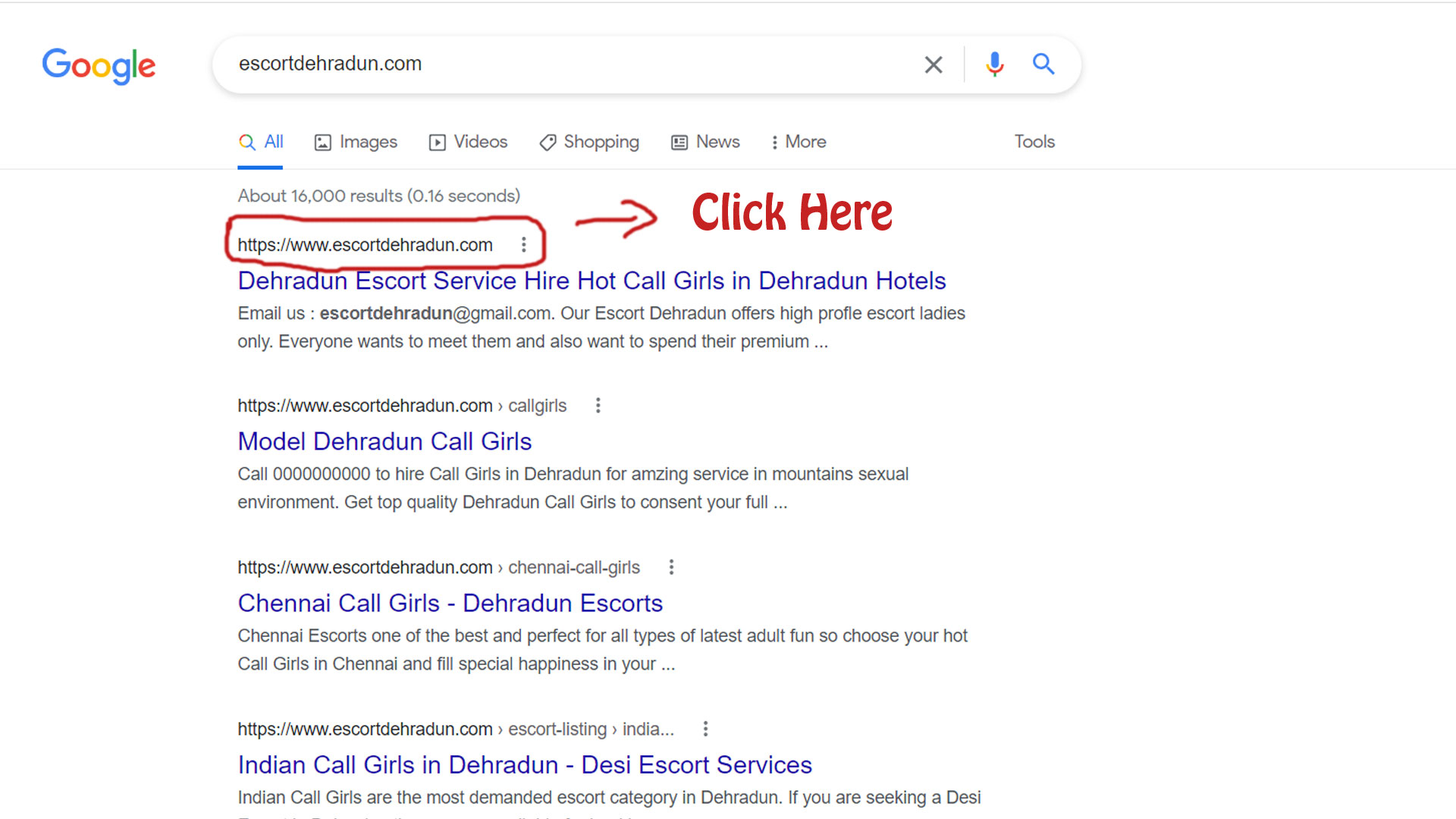This screenshot has height=819, width=1456.
Task: Open the 'Model Dehradun Call Girls' result link
Action: click(384, 441)
